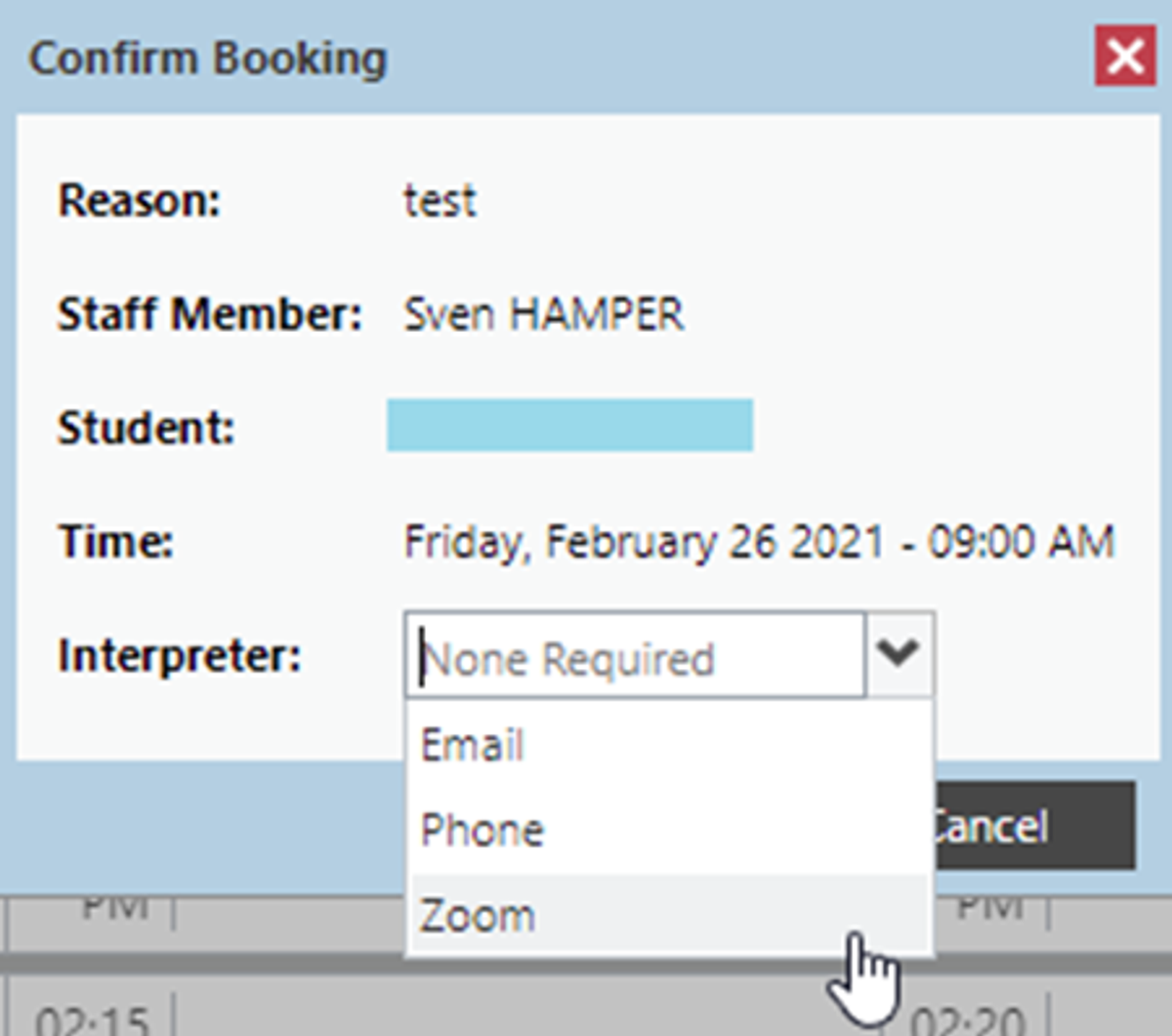The height and width of the screenshot is (1036, 1172).
Task: Collapse the Interpreter dropdown using the chevron arrow
Action: tap(899, 654)
